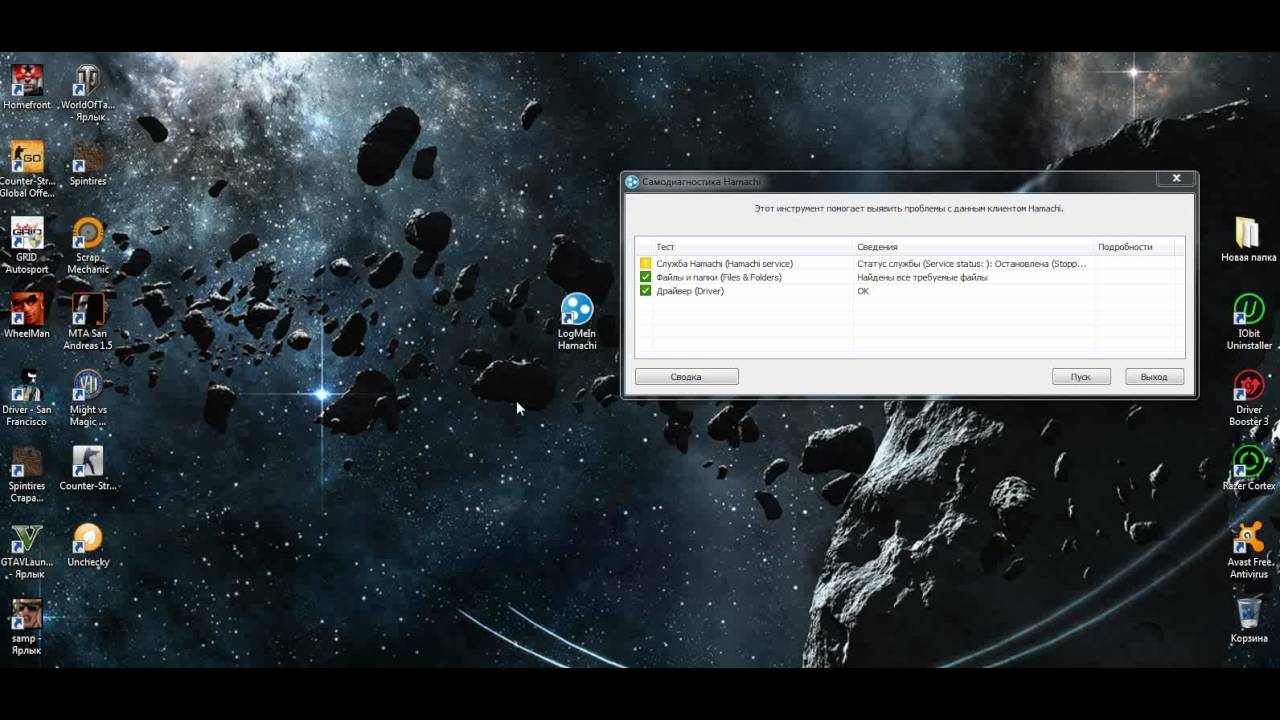Click the green check beside Драйвер (Driver)
Viewport: 1280px width, 720px height.
coord(645,291)
